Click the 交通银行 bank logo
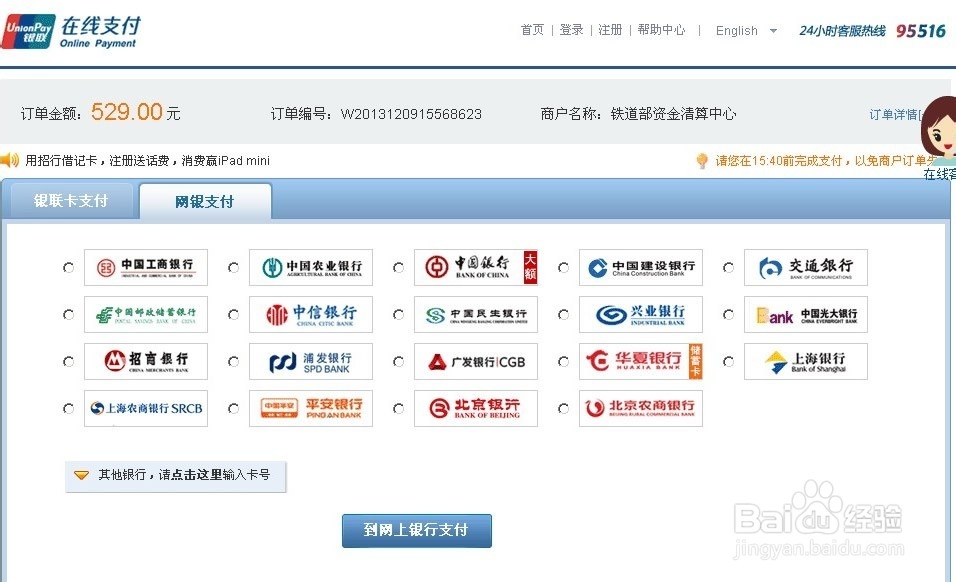956x582 pixels. [x=805, y=266]
